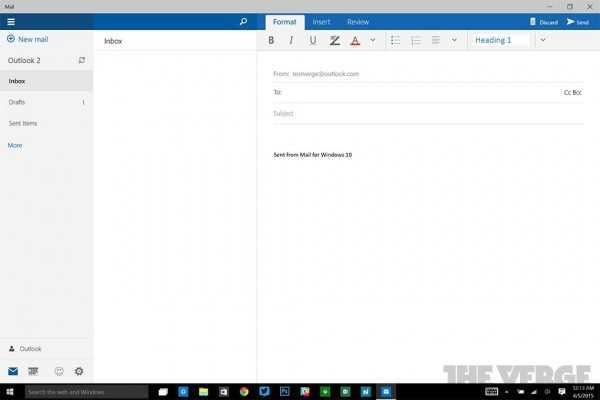The image size is (600, 400).
Task: Select the Heading 1 style box
Action: (x=500, y=40)
